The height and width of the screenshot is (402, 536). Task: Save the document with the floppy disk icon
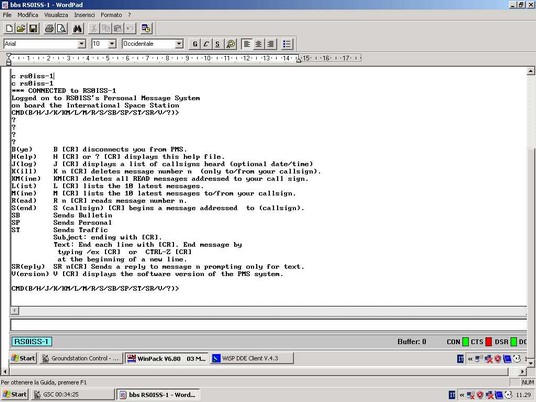pos(33,28)
